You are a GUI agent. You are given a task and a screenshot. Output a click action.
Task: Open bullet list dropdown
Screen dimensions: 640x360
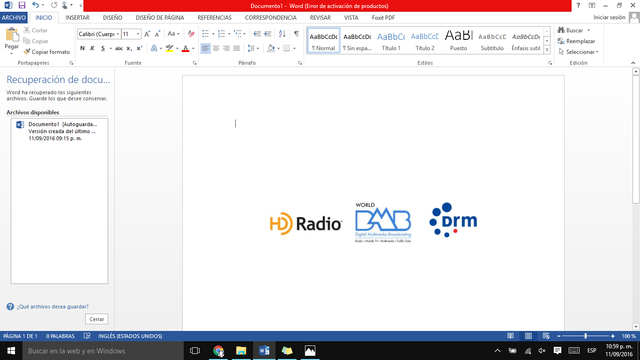point(213,34)
